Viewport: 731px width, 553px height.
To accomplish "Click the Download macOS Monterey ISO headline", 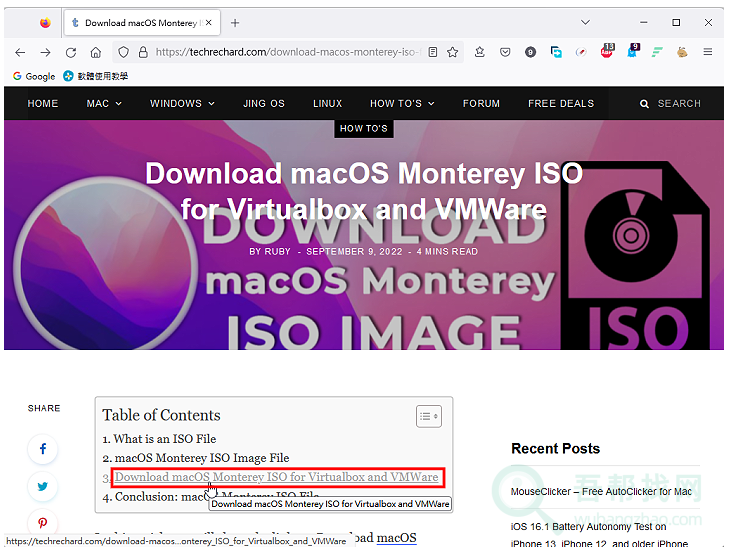I will (364, 191).
